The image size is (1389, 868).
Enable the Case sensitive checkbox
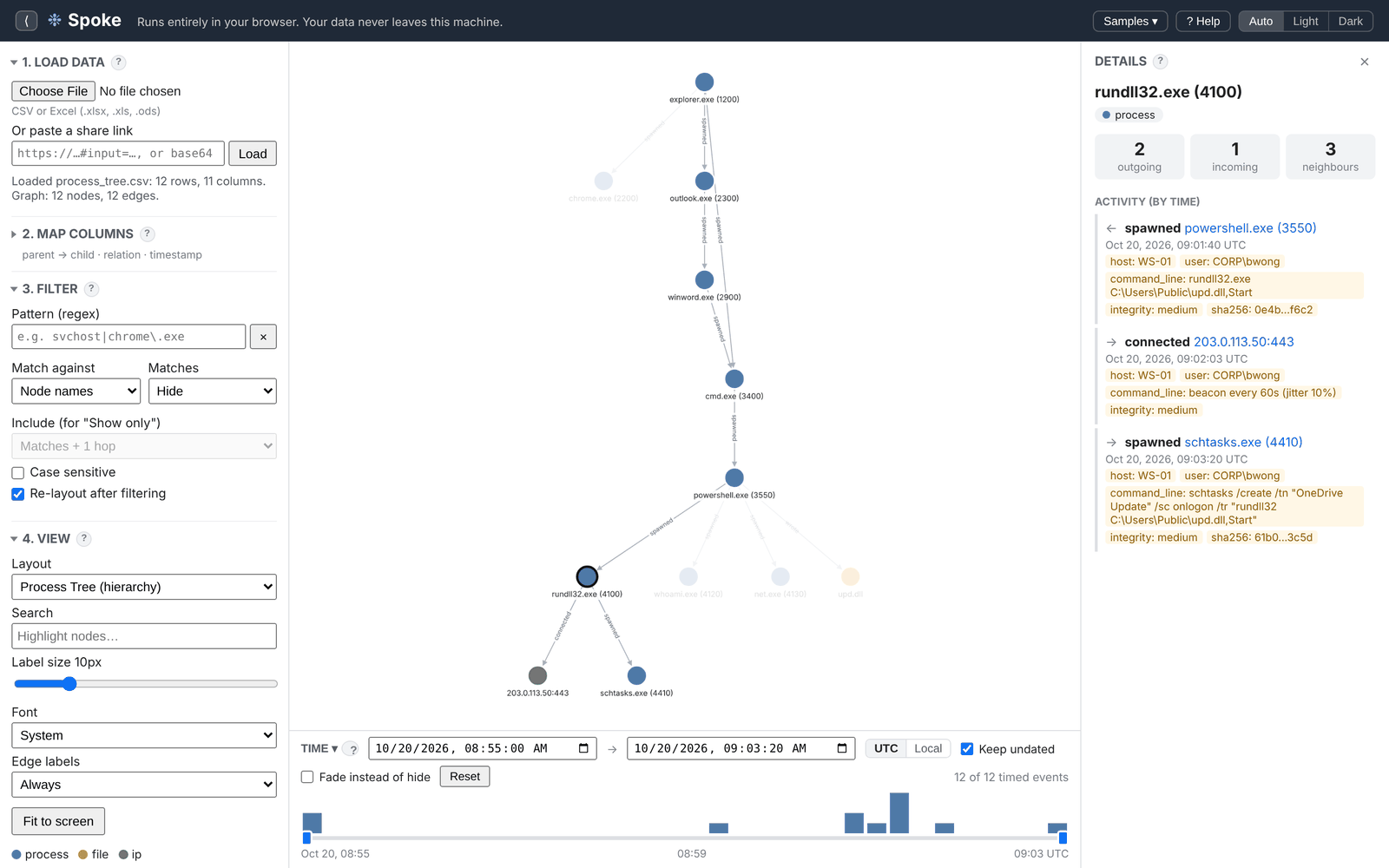pos(17,473)
